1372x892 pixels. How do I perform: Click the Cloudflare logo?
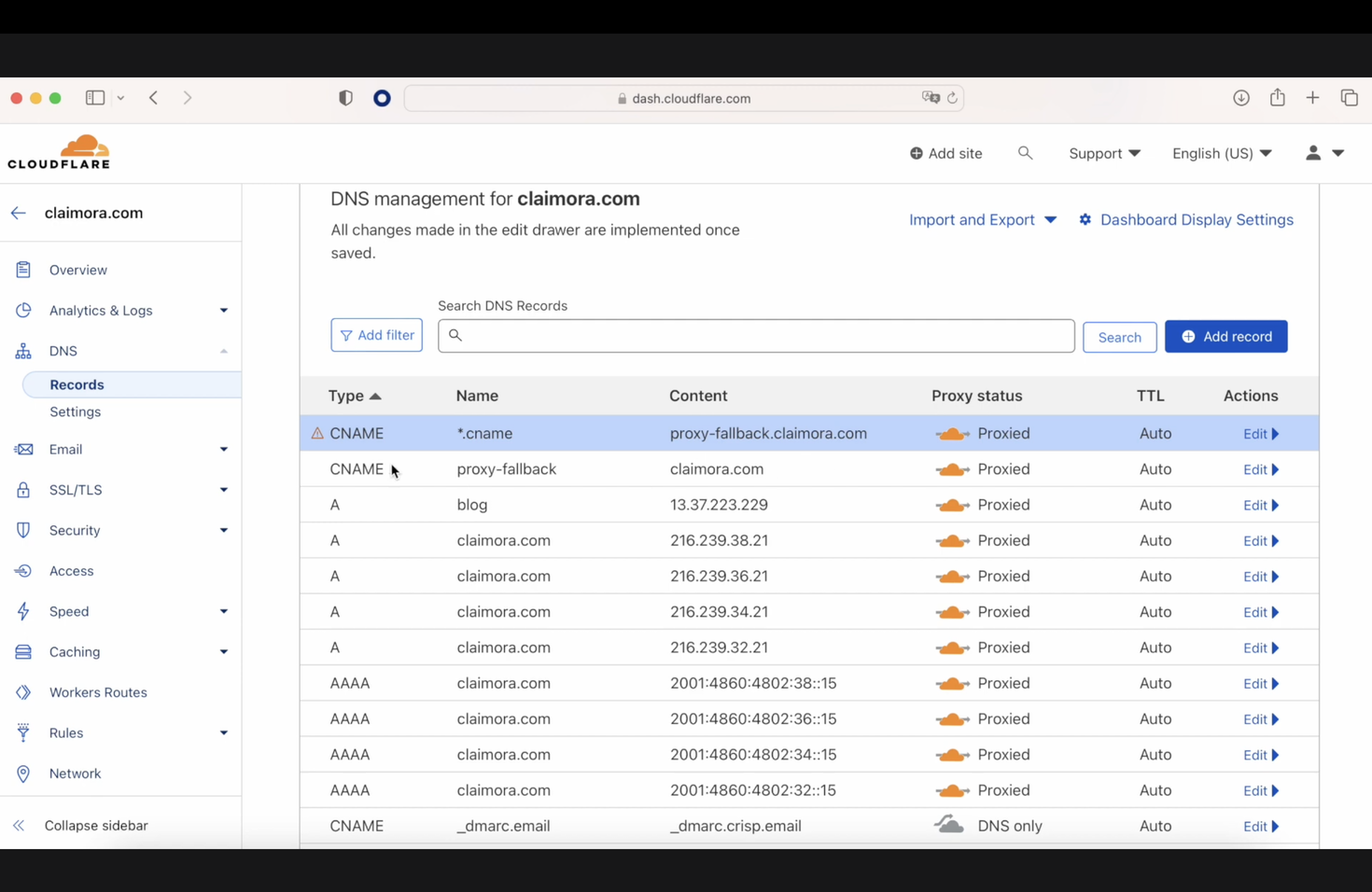click(x=59, y=152)
